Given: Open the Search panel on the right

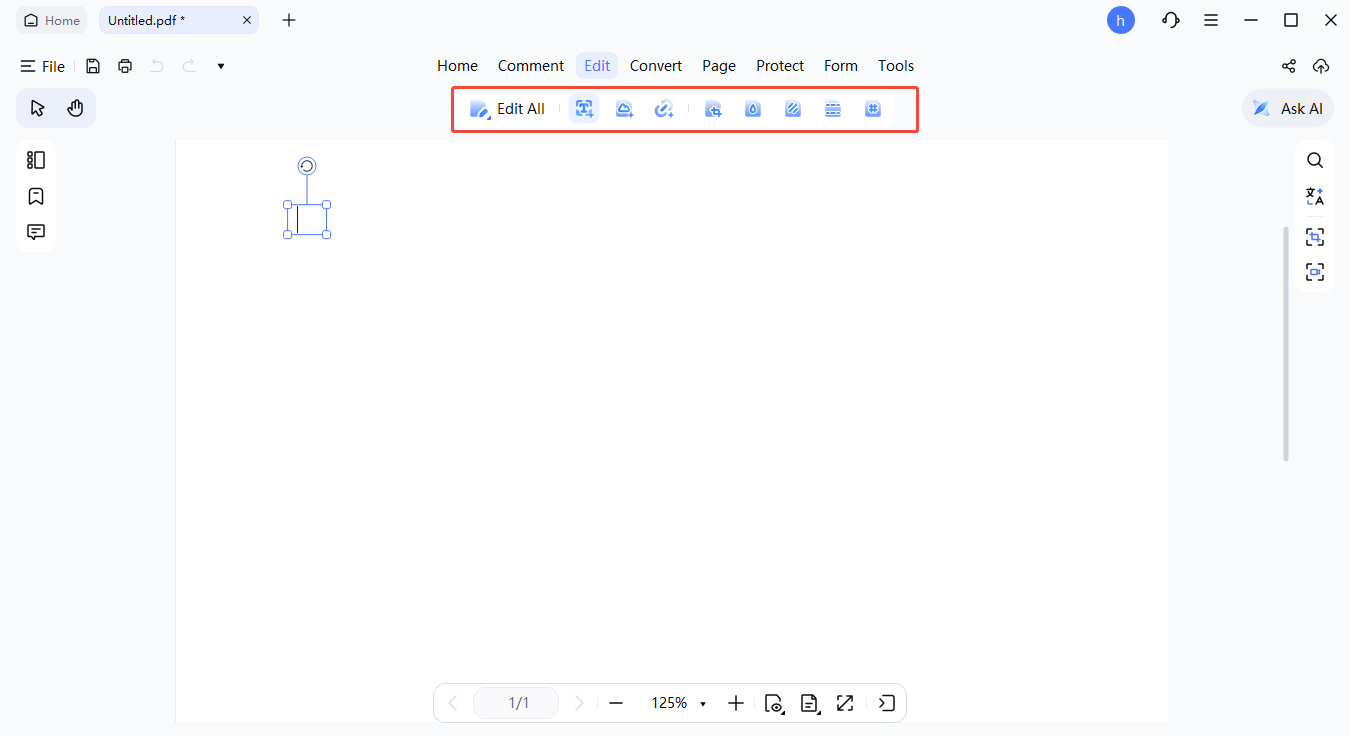Looking at the screenshot, I should [x=1314, y=160].
